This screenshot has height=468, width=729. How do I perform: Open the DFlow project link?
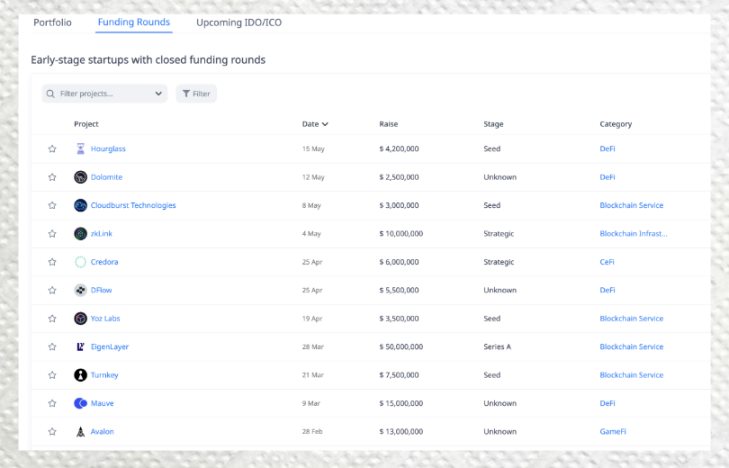tap(105, 290)
